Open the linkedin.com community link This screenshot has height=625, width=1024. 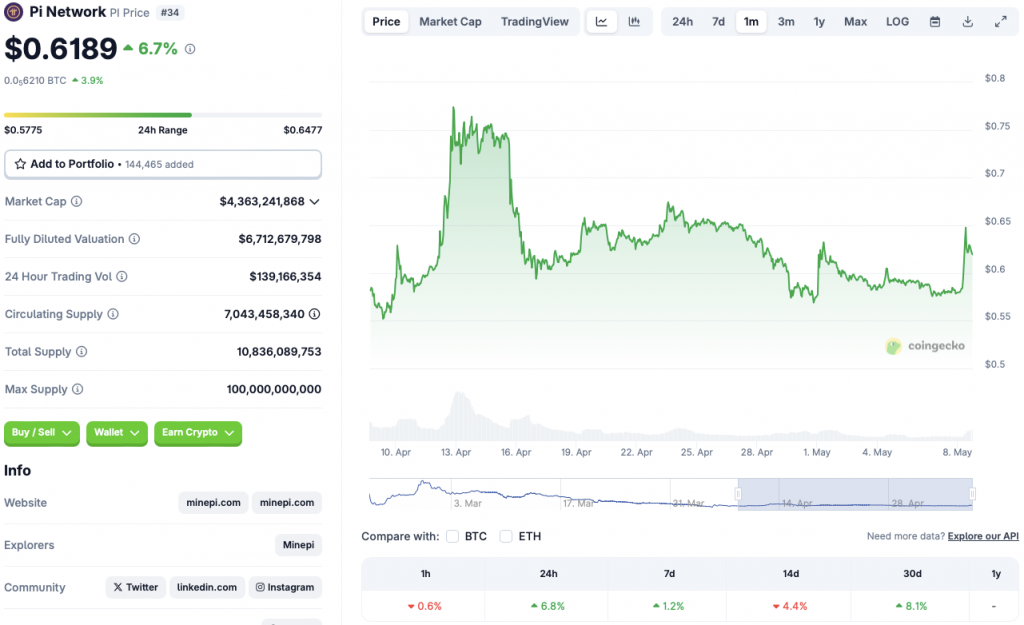pos(206,587)
